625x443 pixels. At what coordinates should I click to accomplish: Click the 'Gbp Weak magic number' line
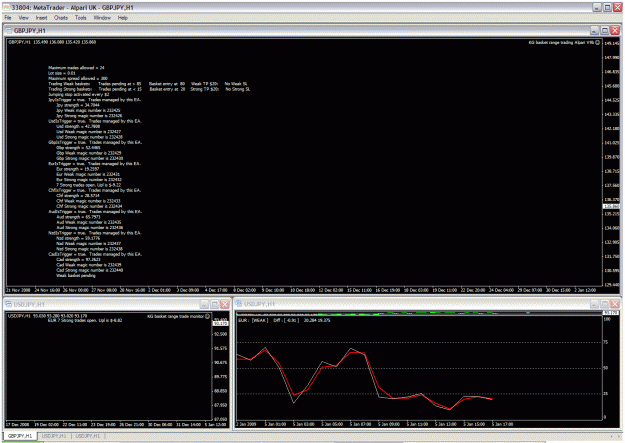coord(88,153)
